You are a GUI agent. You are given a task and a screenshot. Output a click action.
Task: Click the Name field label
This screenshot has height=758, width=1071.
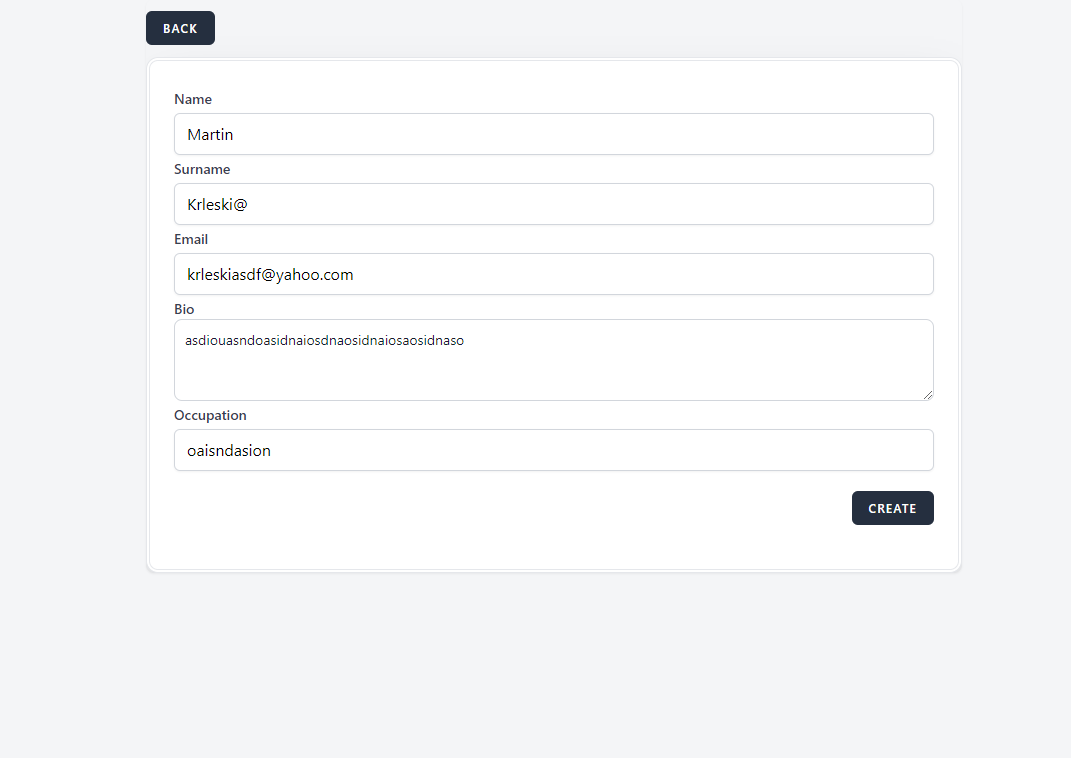(x=193, y=99)
